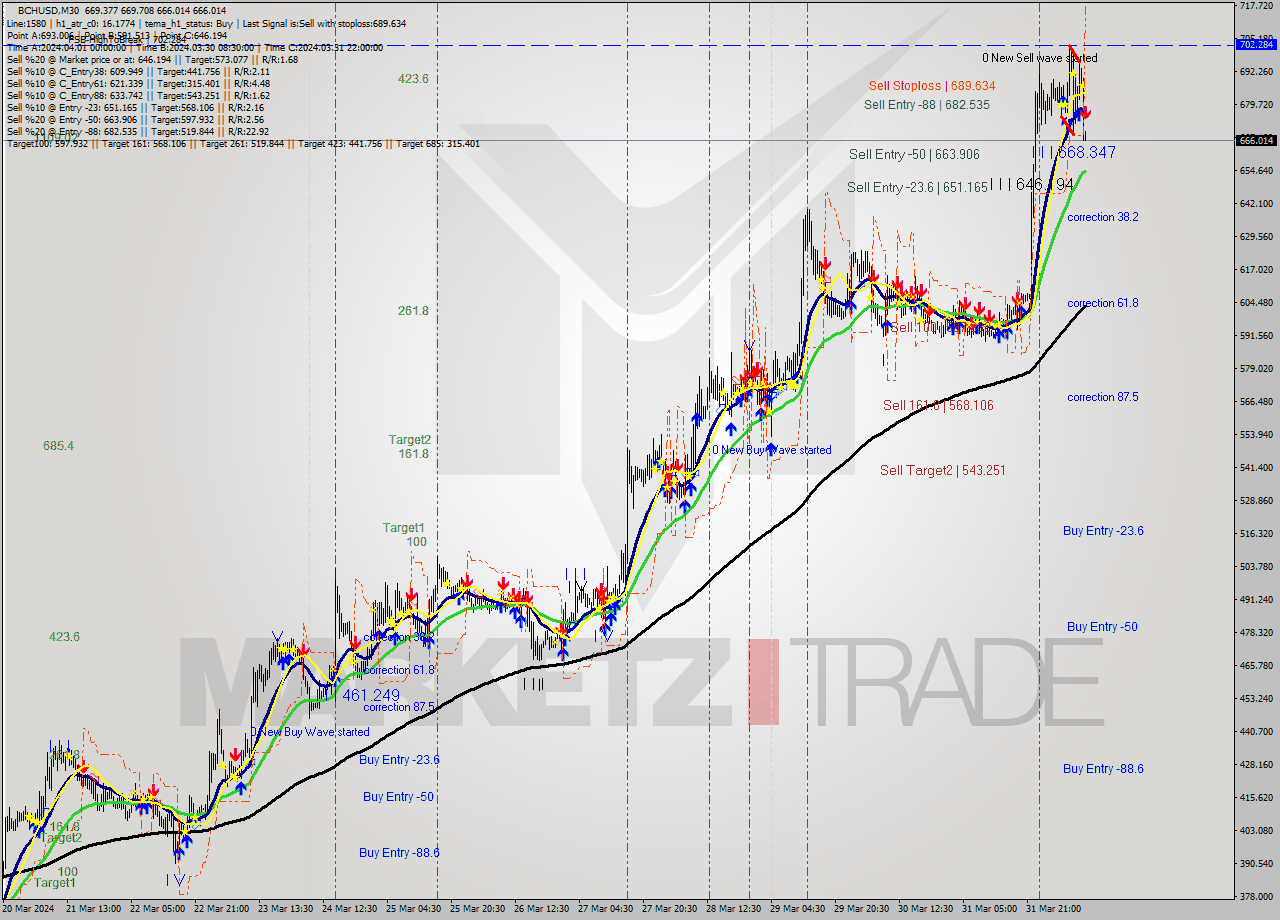Click the blue '461.249' price label

tap(371, 695)
